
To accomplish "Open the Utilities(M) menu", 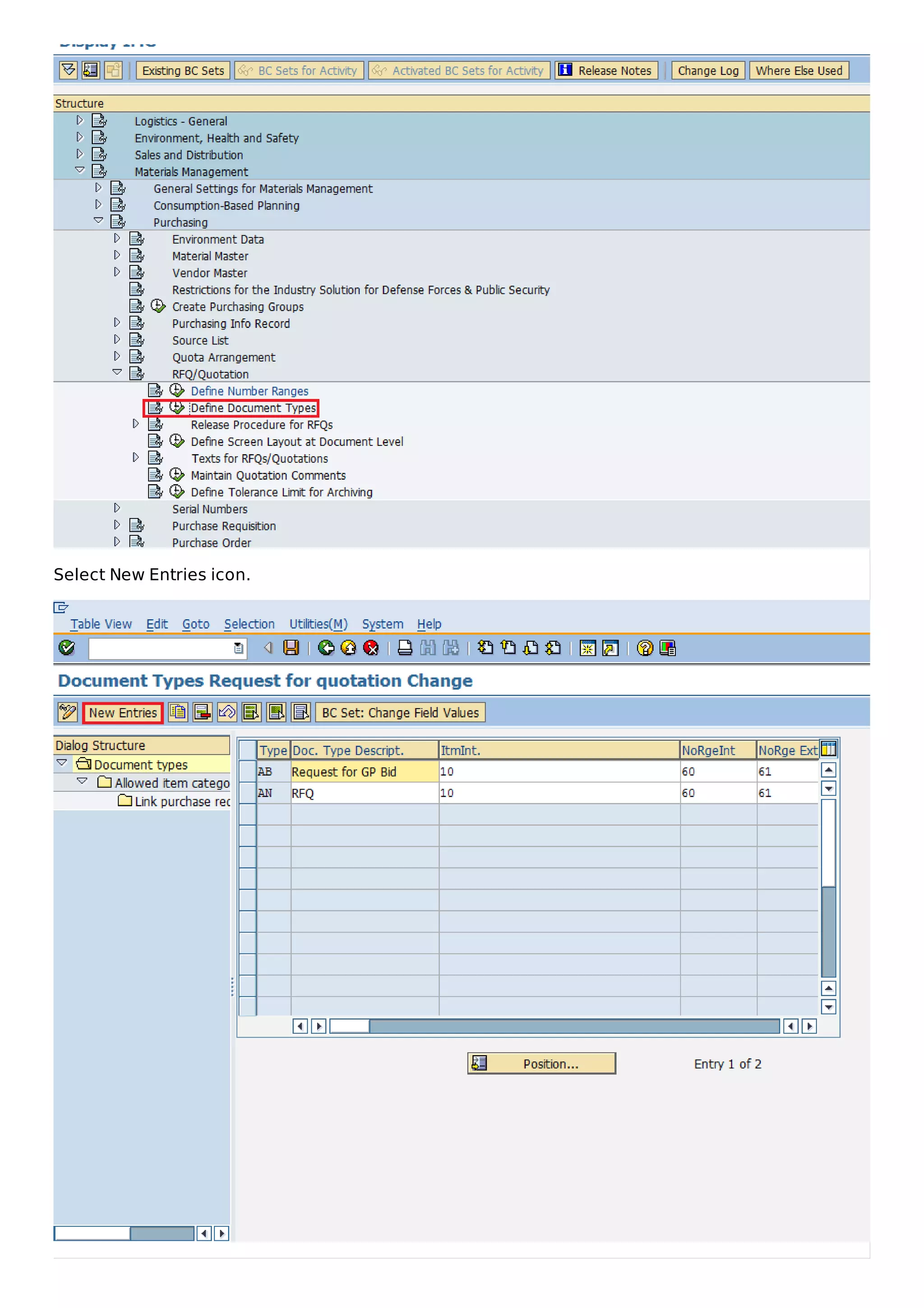I will click(318, 624).
